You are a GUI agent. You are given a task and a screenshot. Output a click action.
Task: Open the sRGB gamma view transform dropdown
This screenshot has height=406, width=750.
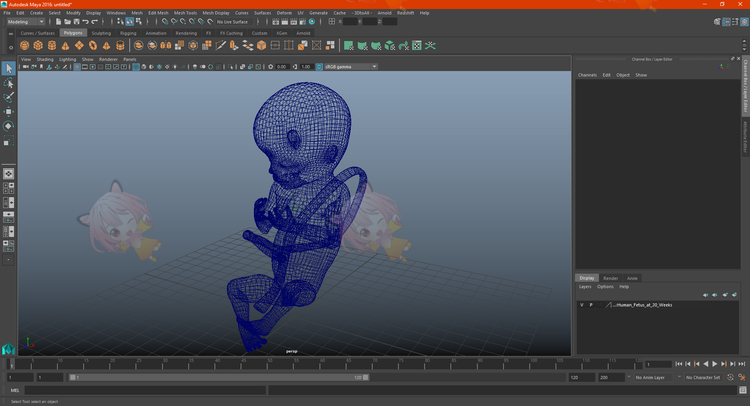tap(351, 67)
